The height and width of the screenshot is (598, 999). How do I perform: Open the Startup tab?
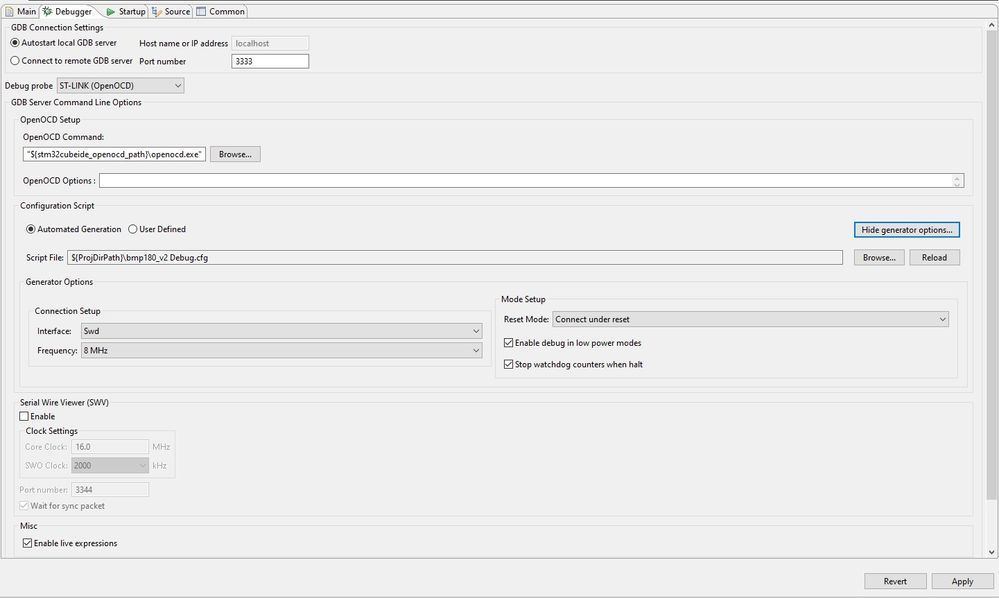126,11
